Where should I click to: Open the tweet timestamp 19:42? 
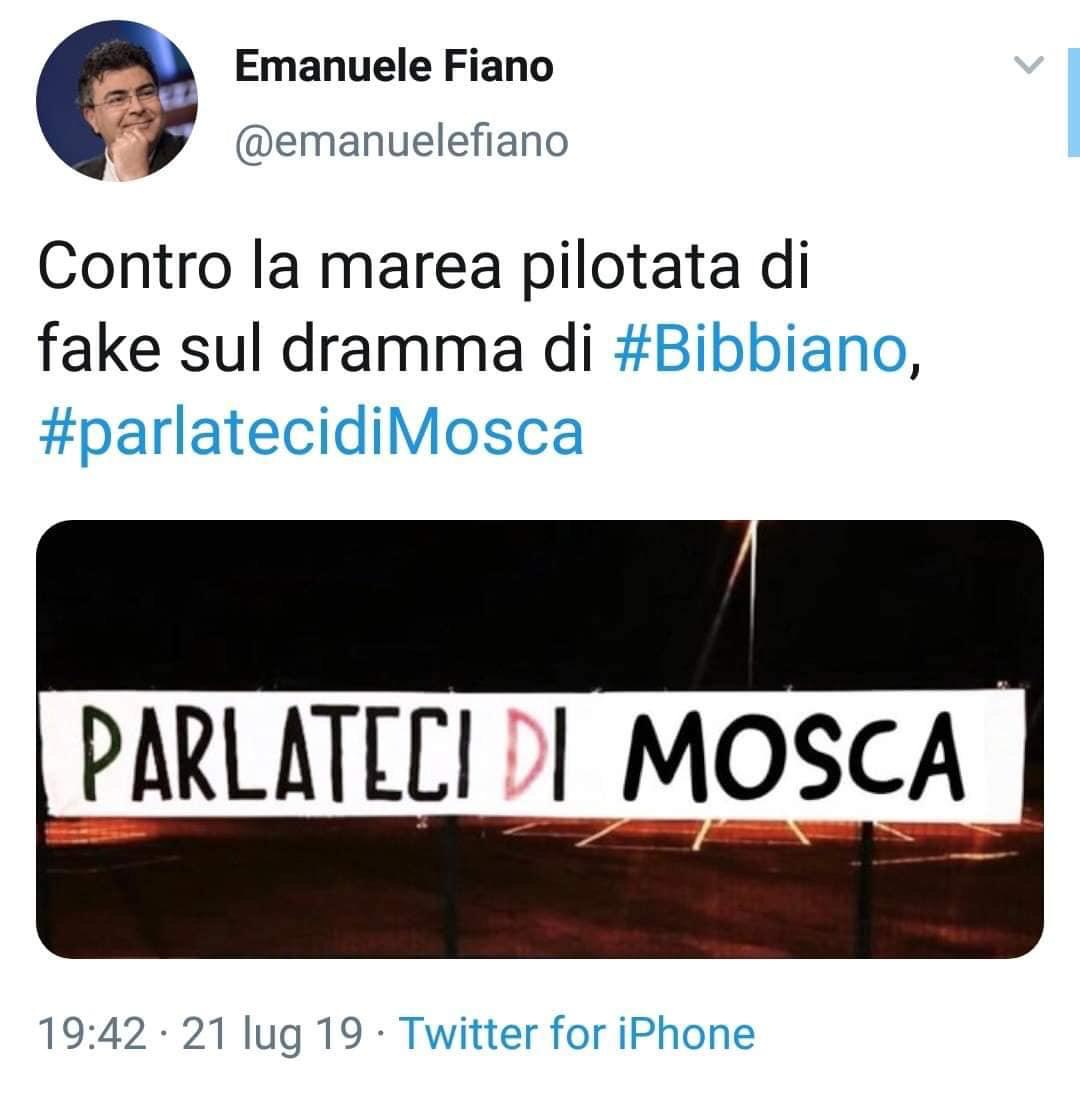pos(92,1032)
